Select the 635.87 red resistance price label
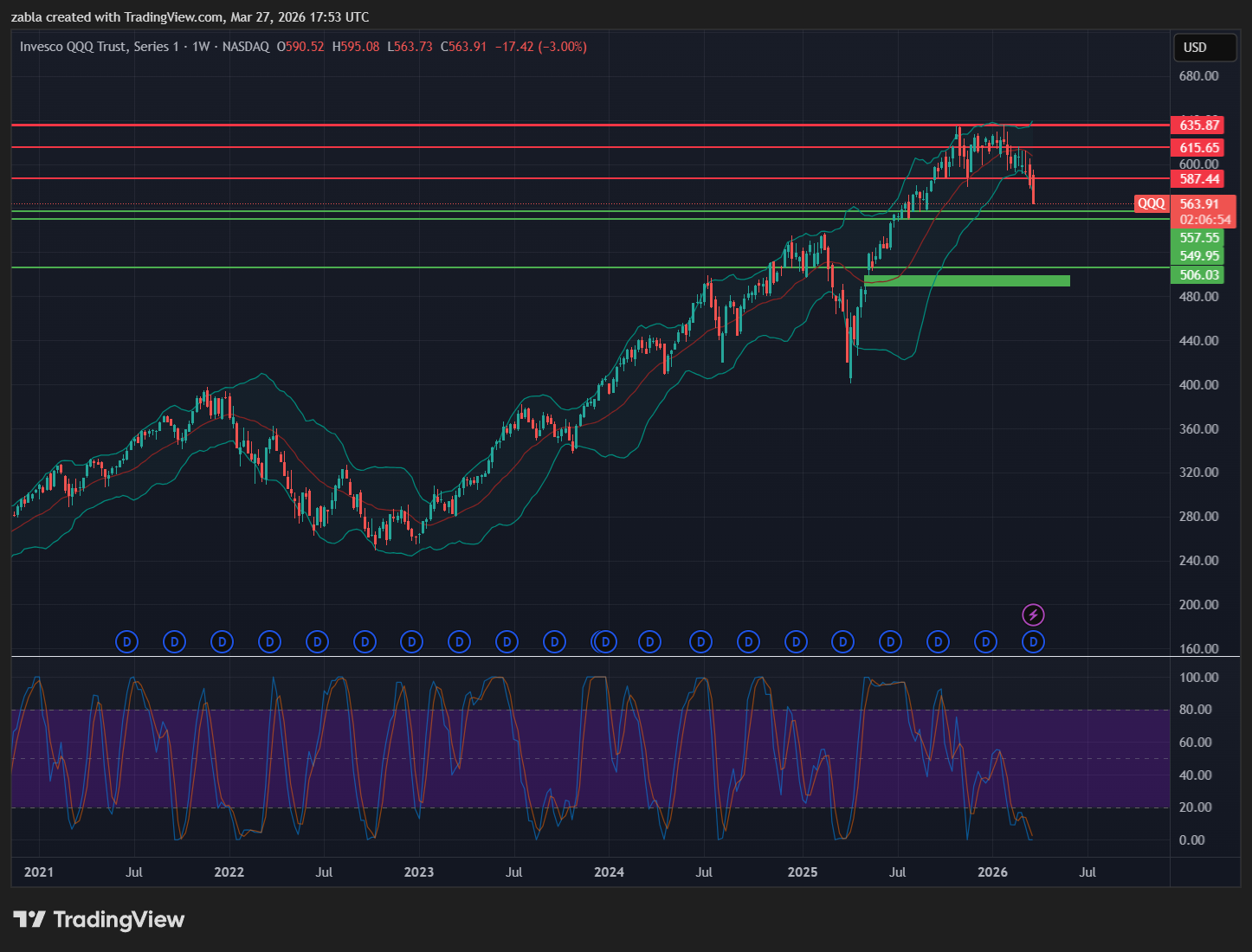 [x=1198, y=125]
